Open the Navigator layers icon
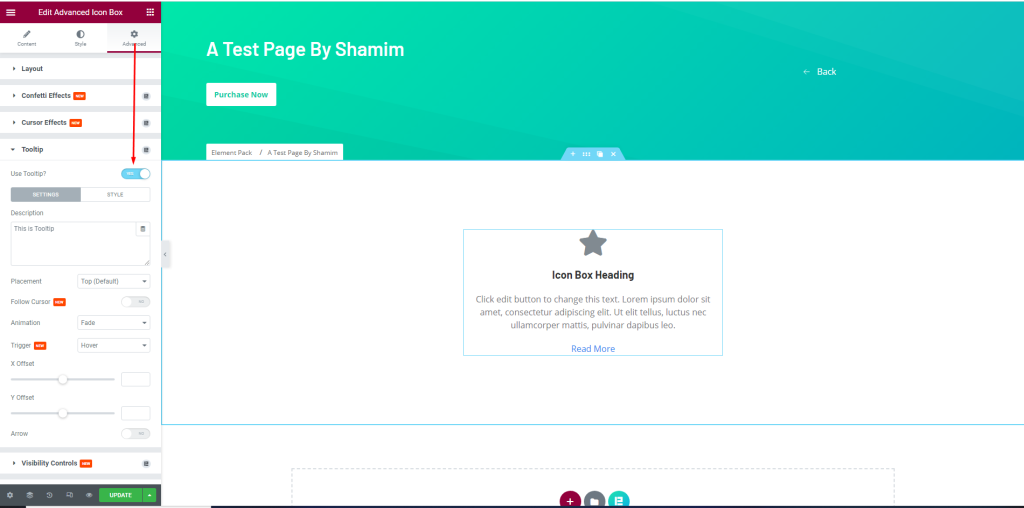Viewport: 1024px width, 508px height. tap(30, 495)
